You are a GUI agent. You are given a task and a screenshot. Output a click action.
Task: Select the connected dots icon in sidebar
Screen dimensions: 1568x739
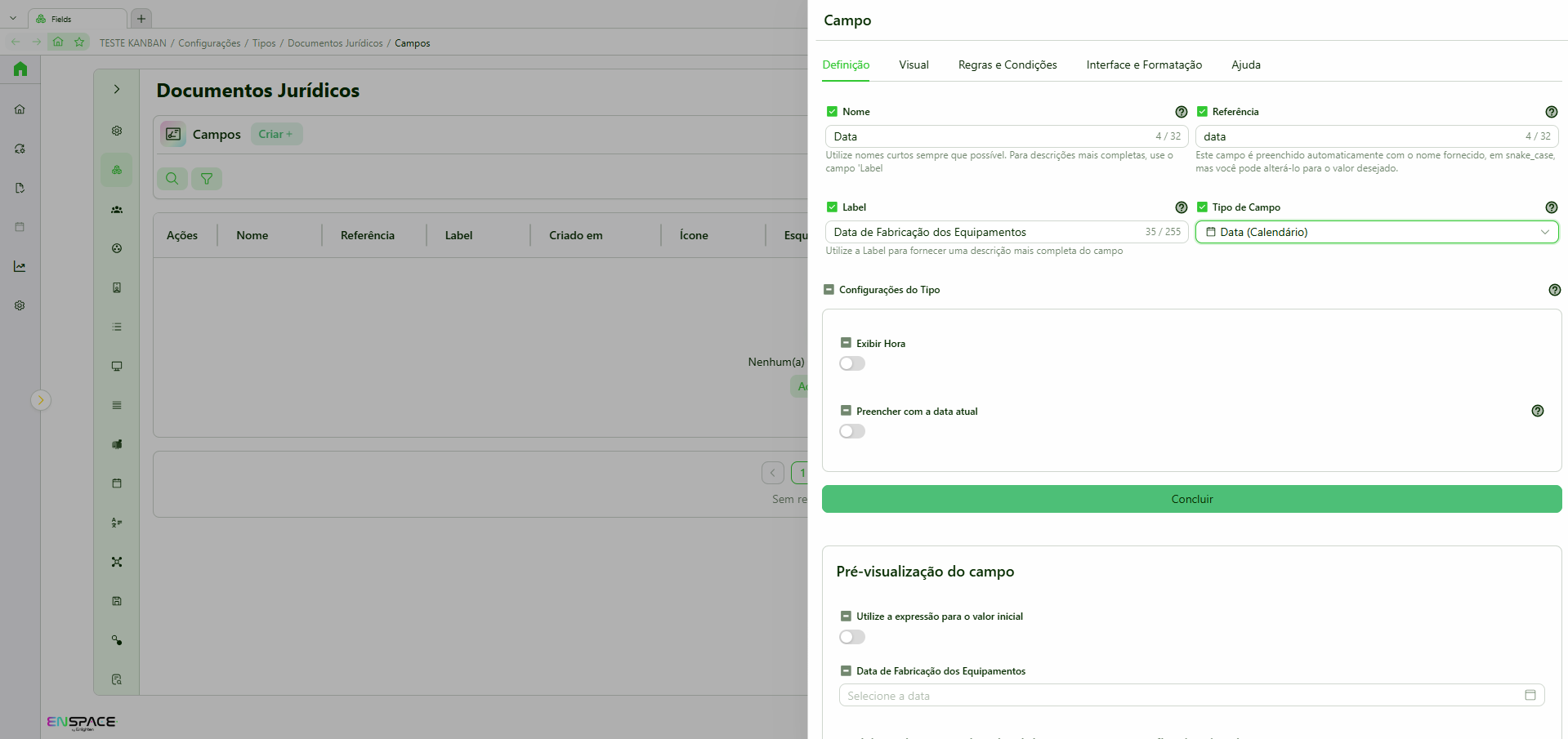coord(117,640)
